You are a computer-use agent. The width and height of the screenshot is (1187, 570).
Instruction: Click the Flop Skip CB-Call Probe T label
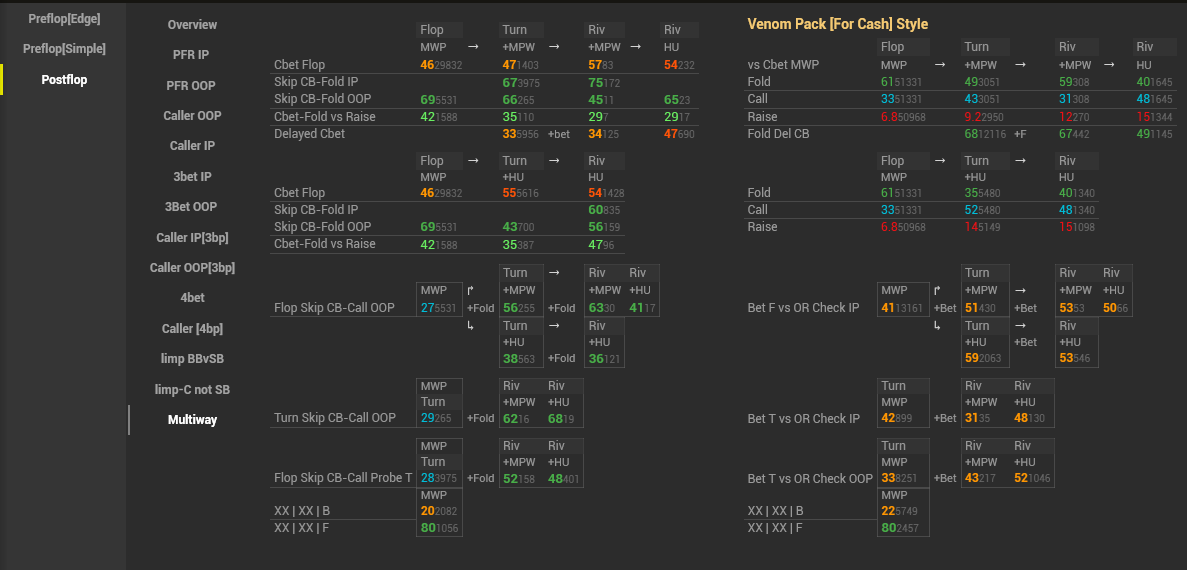tap(343, 478)
